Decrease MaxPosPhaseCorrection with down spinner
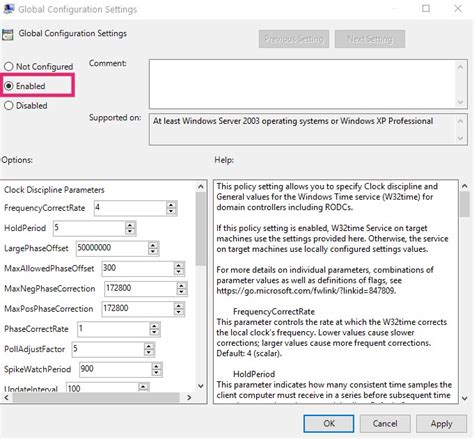Screen dimensions: 474x439 point(179,312)
